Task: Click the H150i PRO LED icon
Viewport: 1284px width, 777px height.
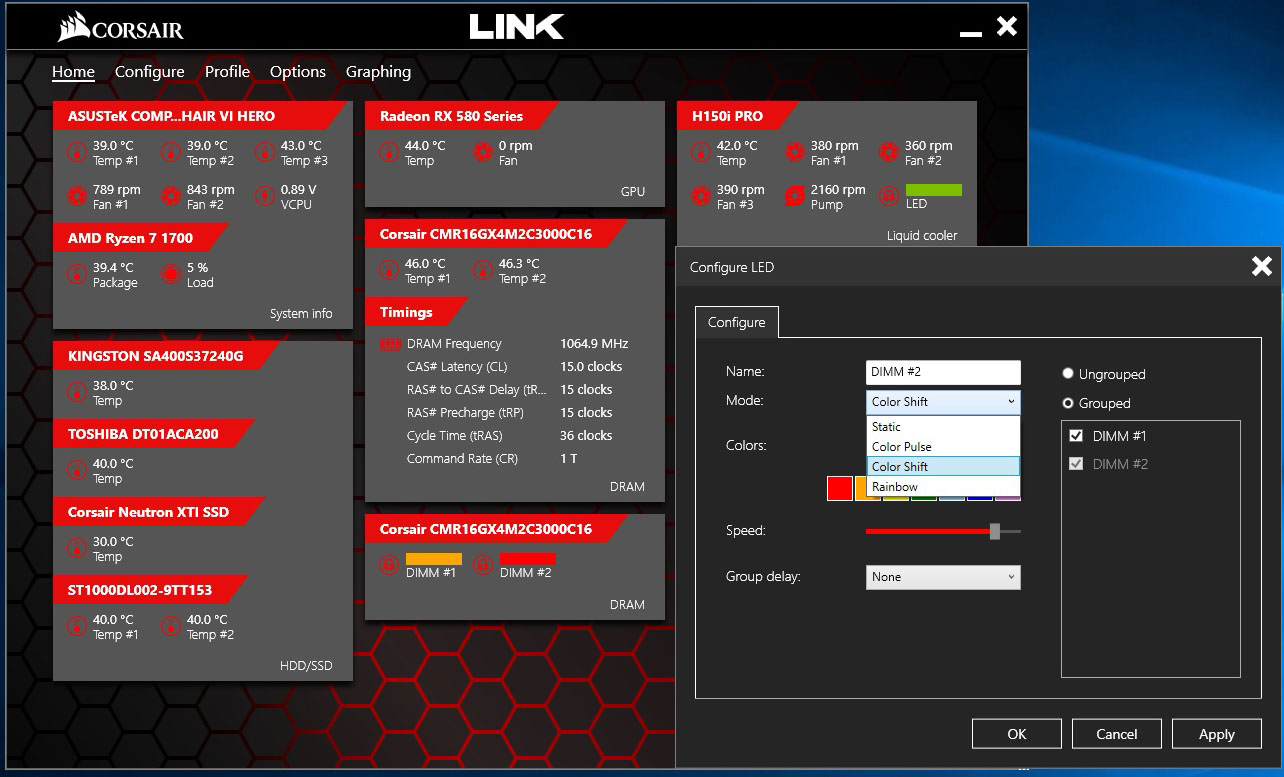Action: click(x=889, y=196)
